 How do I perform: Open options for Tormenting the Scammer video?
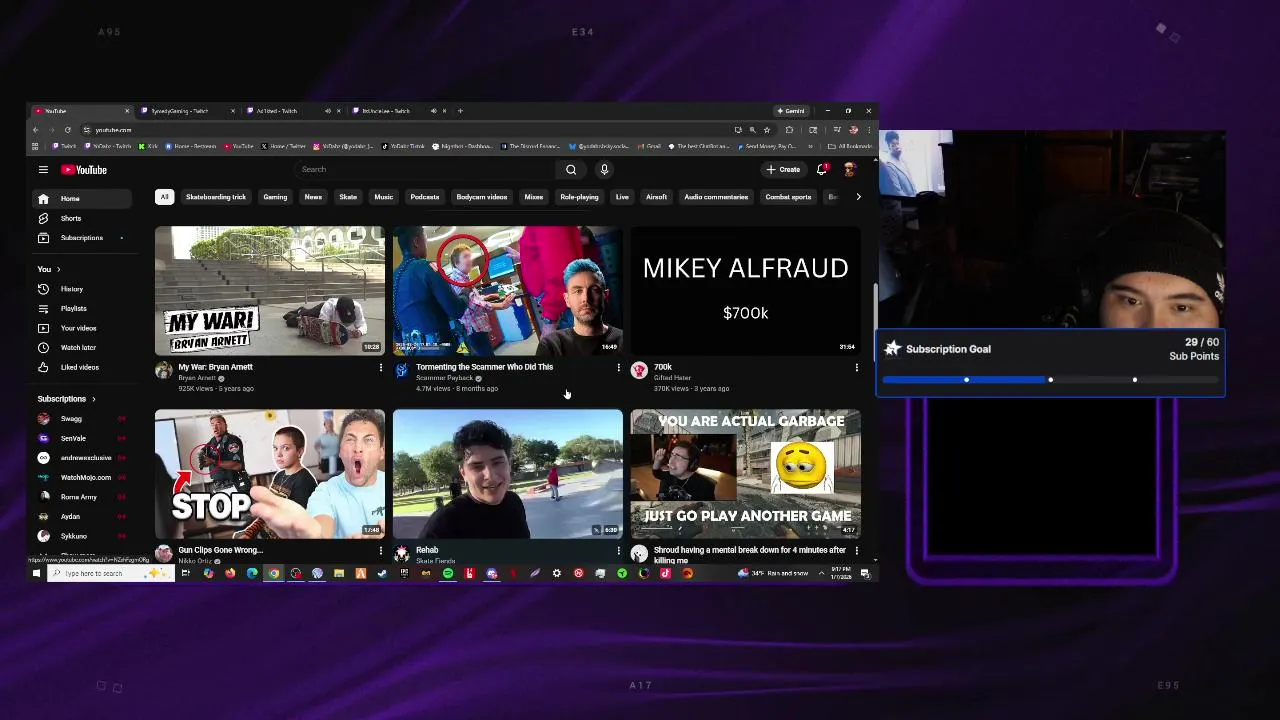(618, 368)
